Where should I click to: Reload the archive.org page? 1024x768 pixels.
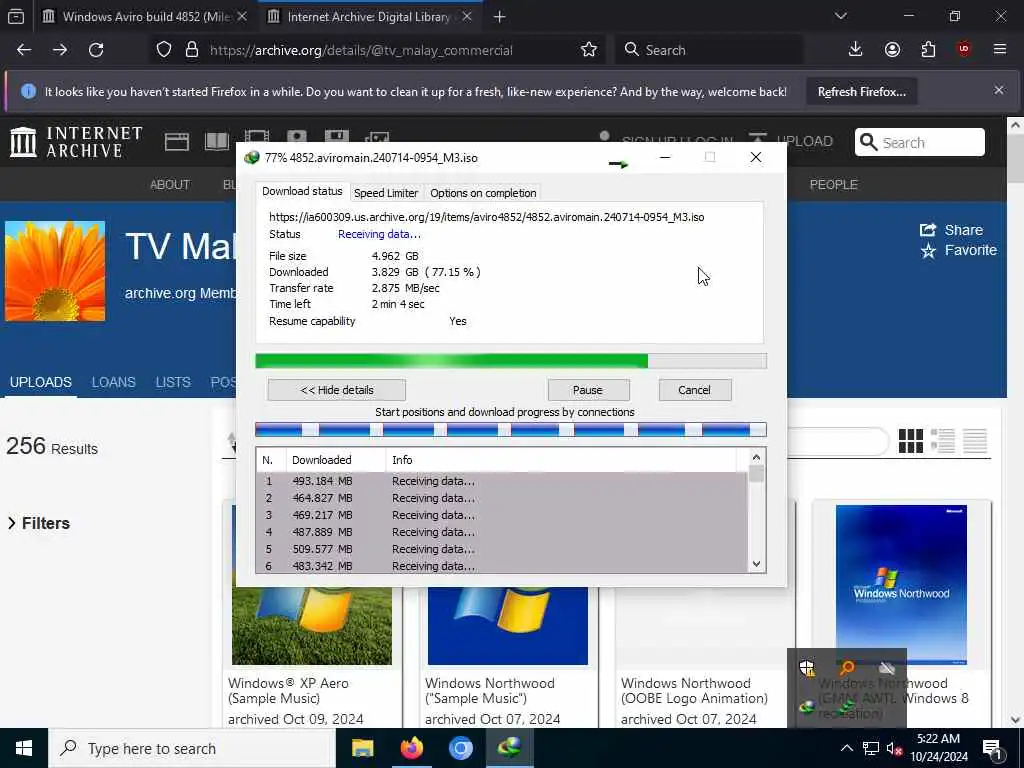tap(96, 50)
